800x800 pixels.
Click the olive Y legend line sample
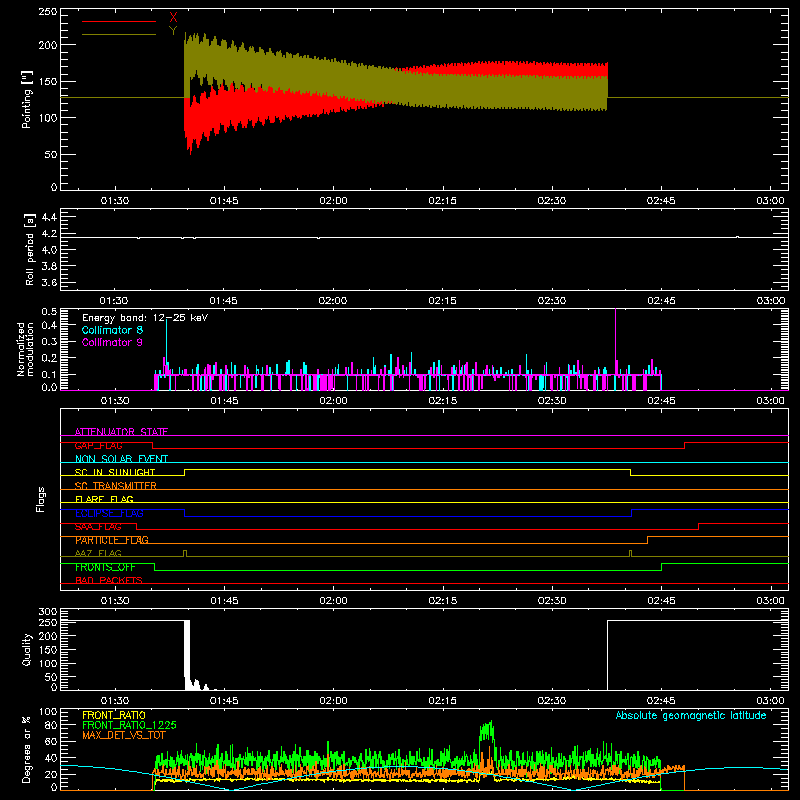119,35
